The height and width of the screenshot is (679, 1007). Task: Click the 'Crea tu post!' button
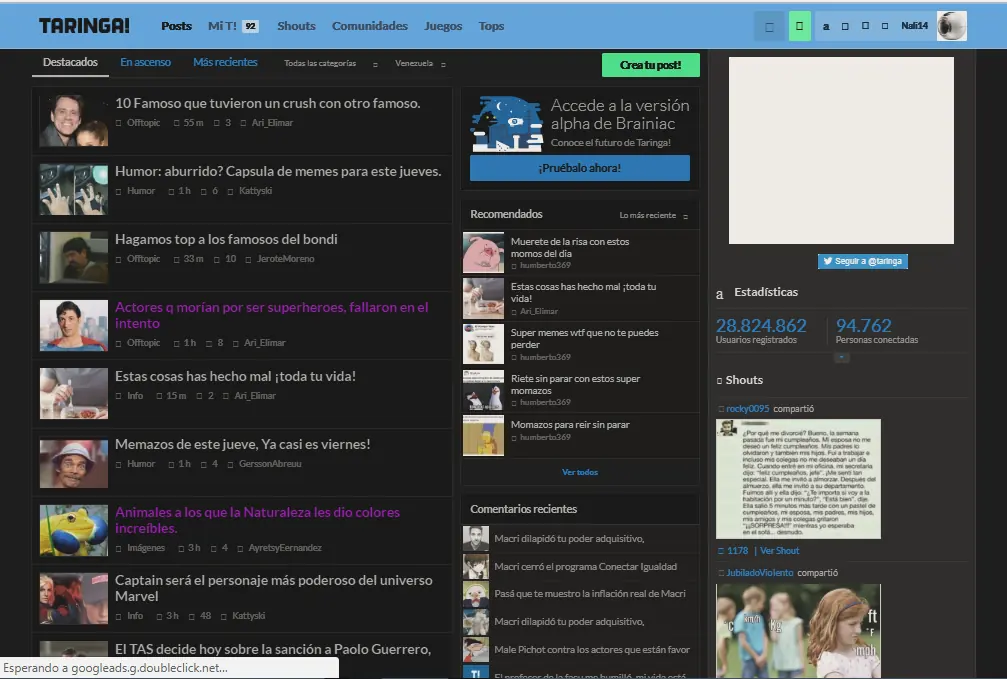pyautogui.click(x=651, y=65)
